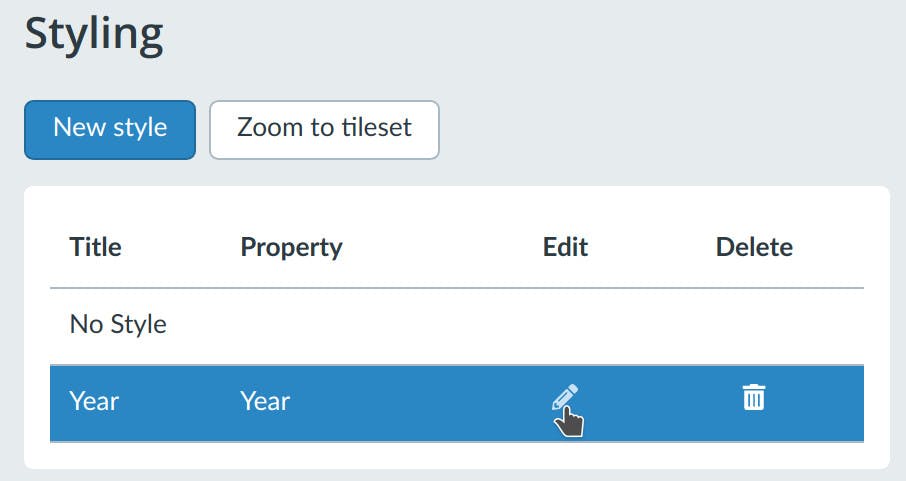
Task: Select the Year title in highlighted row
Action: tap(94, 401)
